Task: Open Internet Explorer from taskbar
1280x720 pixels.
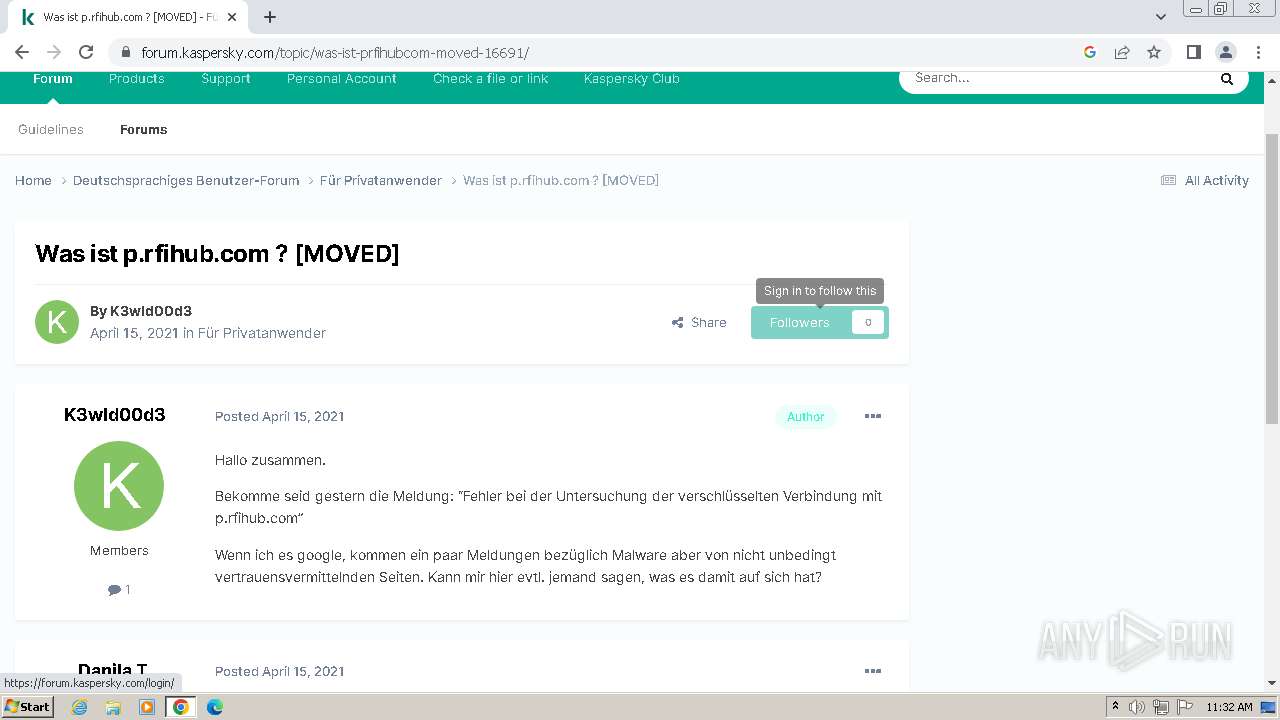Action: coord(80,707)
